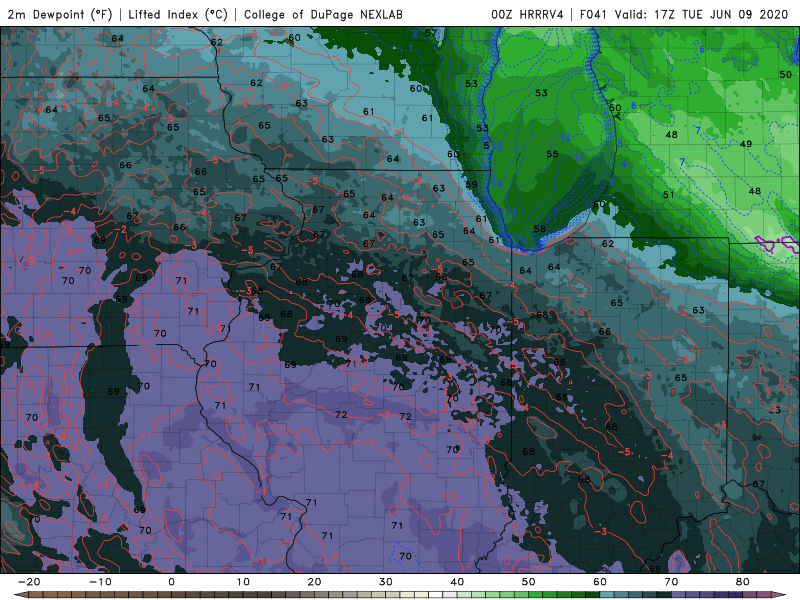Click the "40" label on the color scale
The image size is (800, 600).
(x=457, y=582)
